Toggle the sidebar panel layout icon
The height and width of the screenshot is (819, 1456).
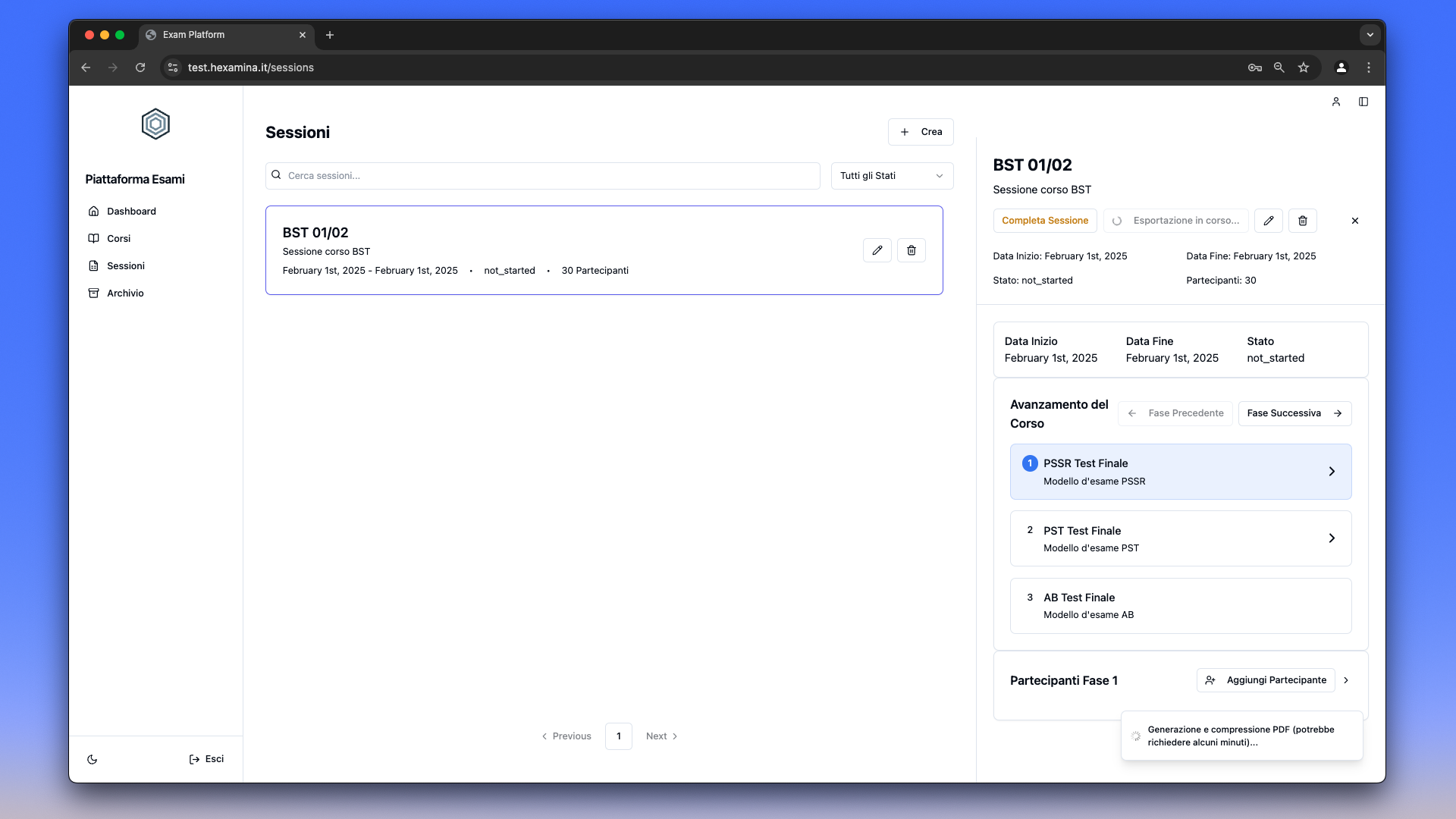(x=1363, y=102)
